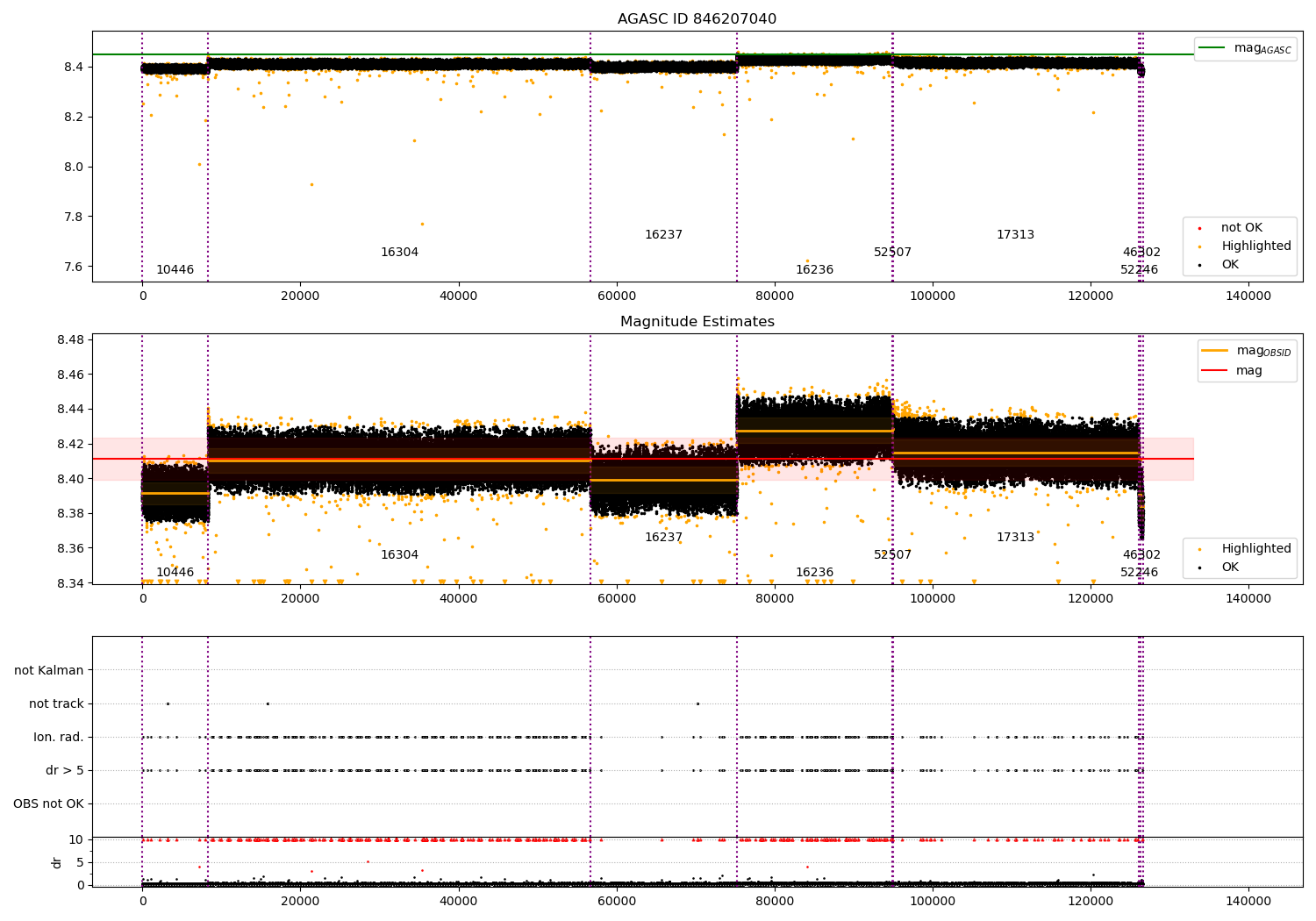Click x-axis tick 100000 of Magnitude Estimates plot

(x=932, y=599)
